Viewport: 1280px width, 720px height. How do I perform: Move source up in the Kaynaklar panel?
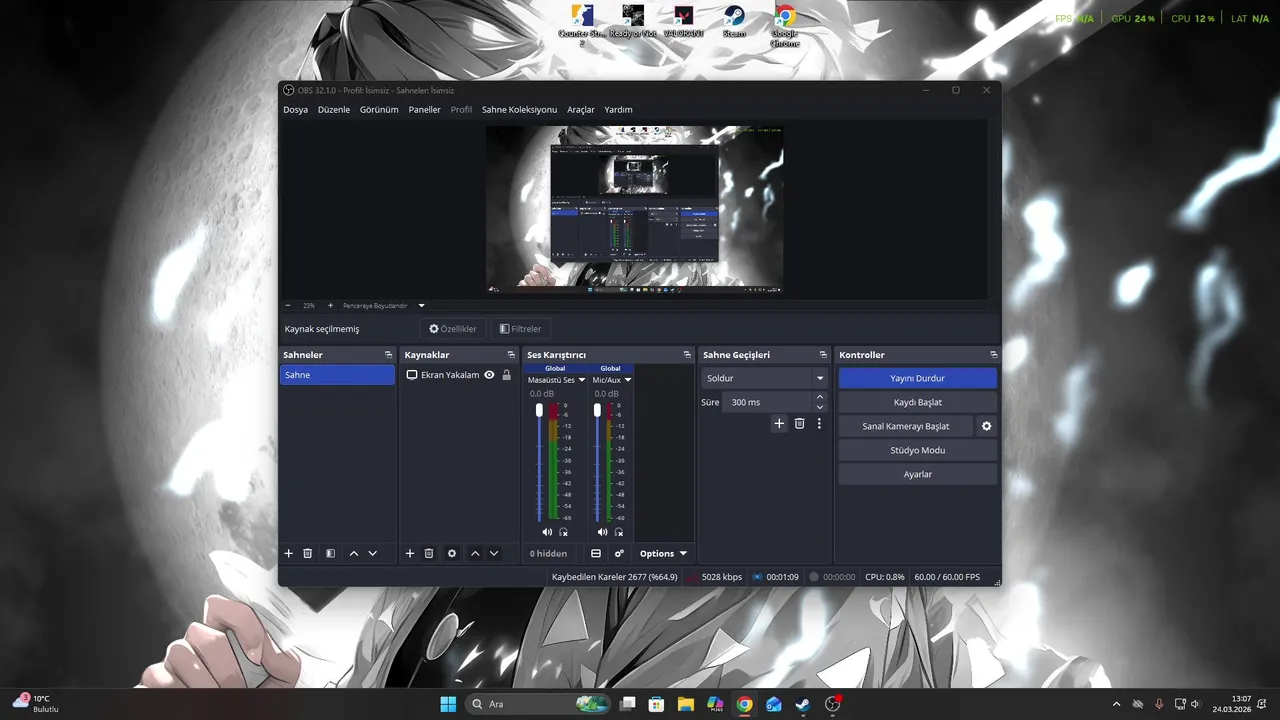pos(475,553)
